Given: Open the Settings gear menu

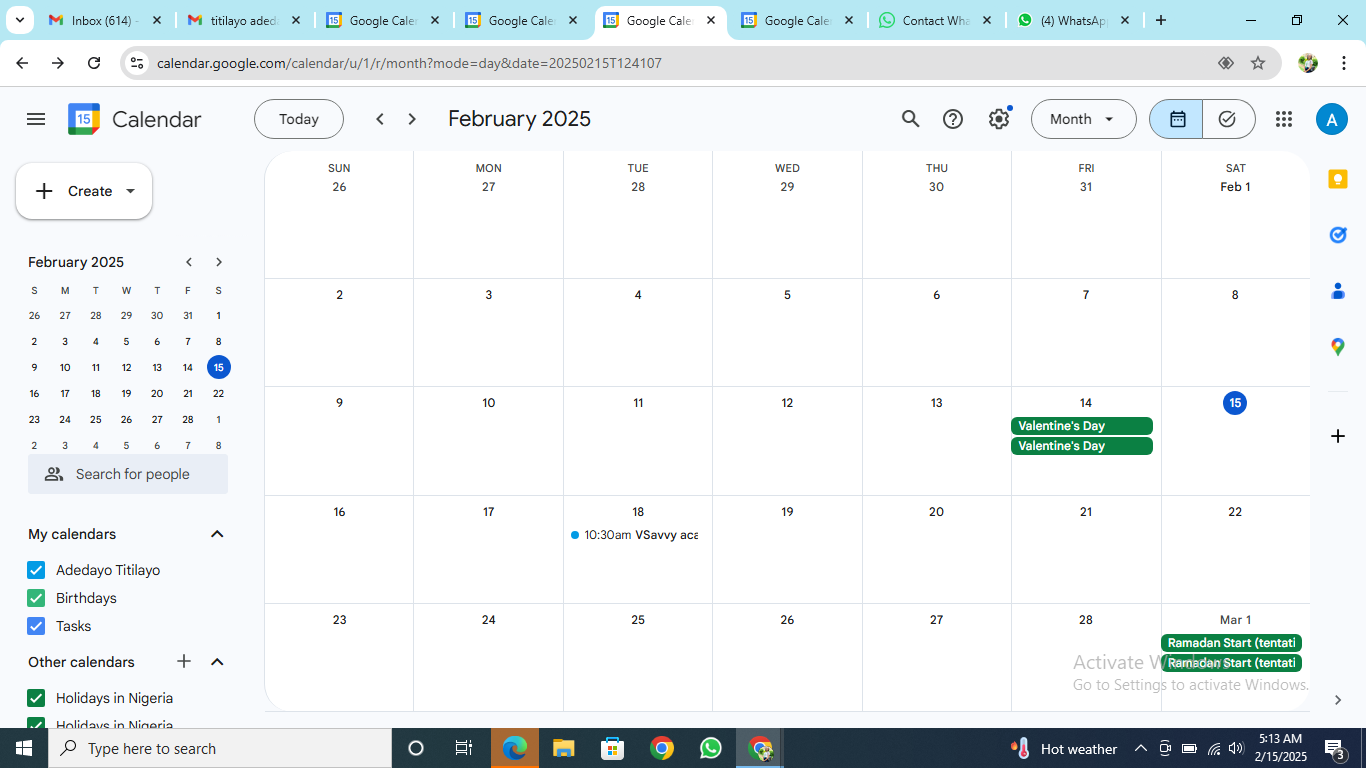Looking at the screenshot, I should pos(999,119).
